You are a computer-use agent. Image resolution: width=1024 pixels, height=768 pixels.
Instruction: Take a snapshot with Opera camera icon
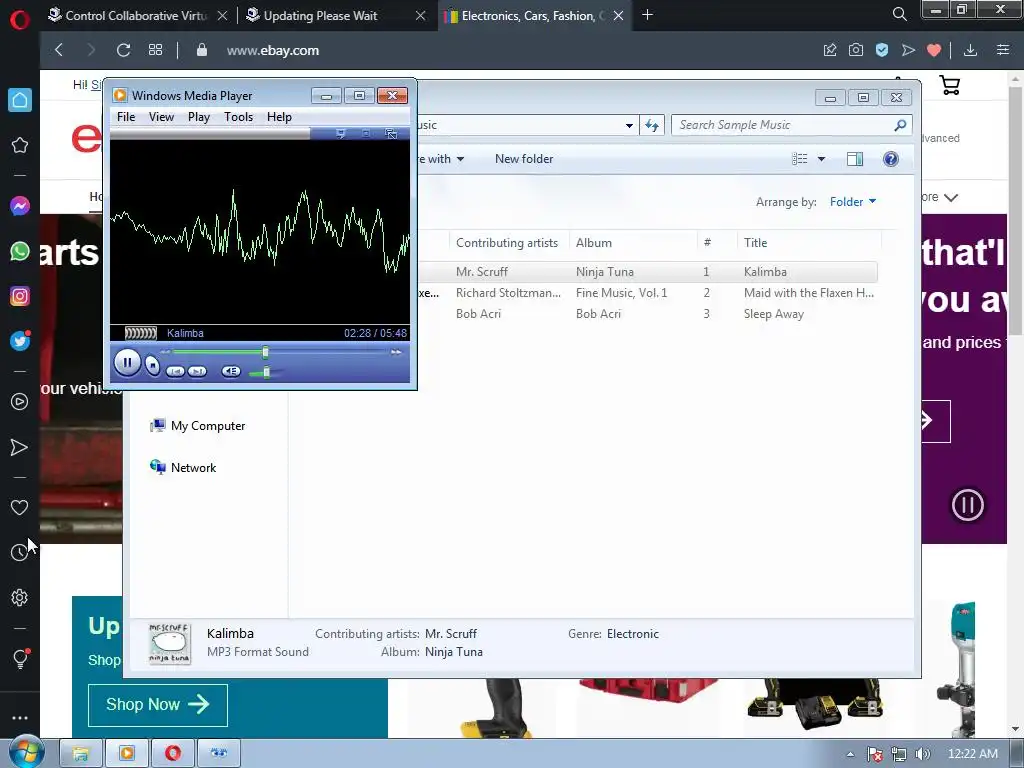coord(856,50)
